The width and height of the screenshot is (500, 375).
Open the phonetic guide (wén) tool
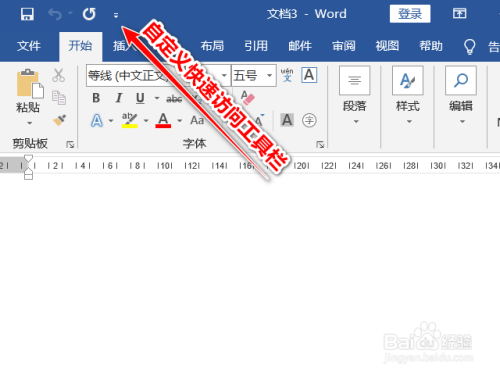point(287,75)
